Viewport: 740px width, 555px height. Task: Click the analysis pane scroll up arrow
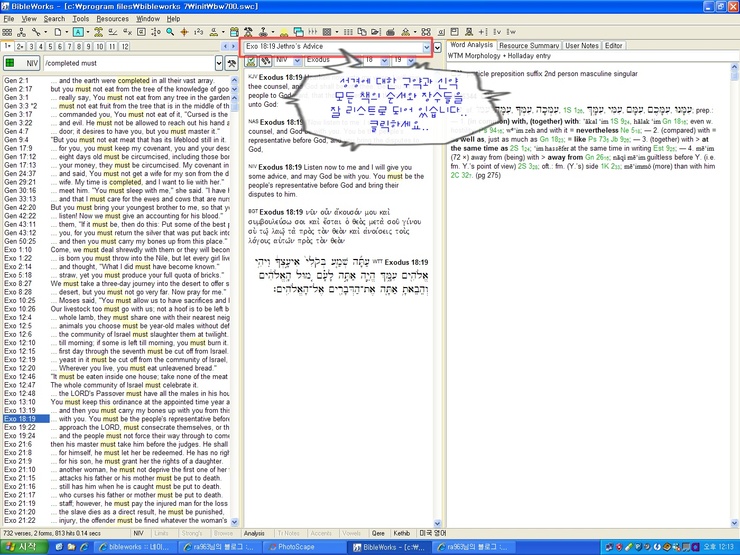(734, 67)
